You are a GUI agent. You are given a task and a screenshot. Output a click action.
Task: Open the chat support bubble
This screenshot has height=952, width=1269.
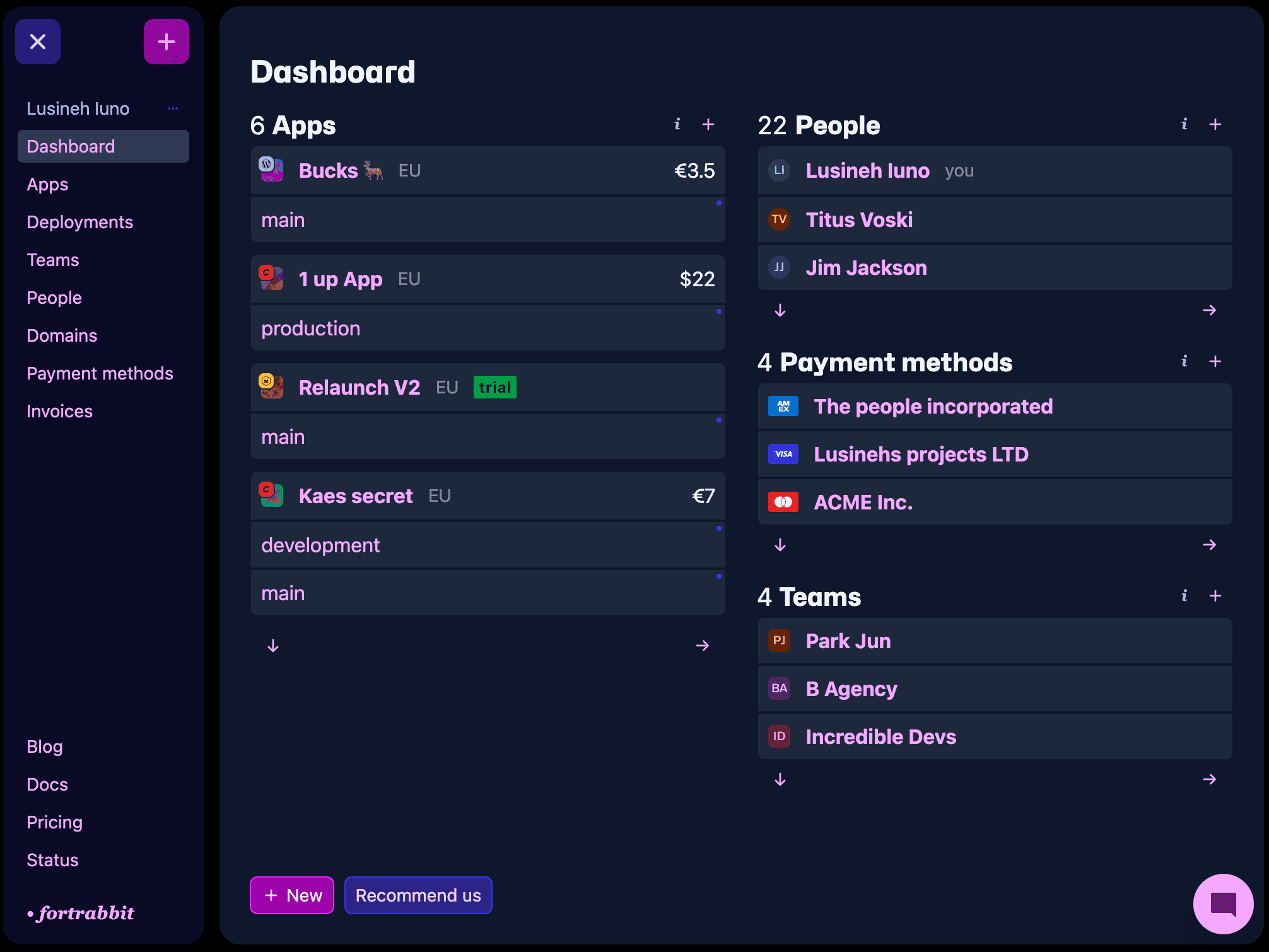point(1223,903)
